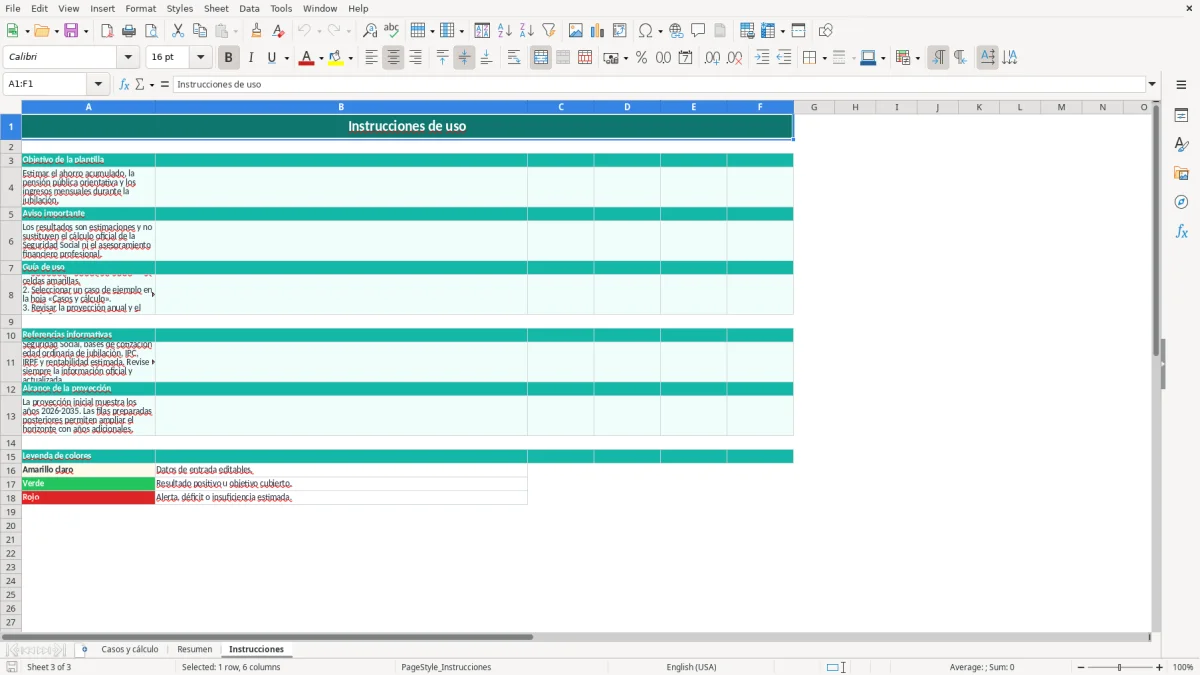Open the Sidebar Properties panel

click(1181, 115)
